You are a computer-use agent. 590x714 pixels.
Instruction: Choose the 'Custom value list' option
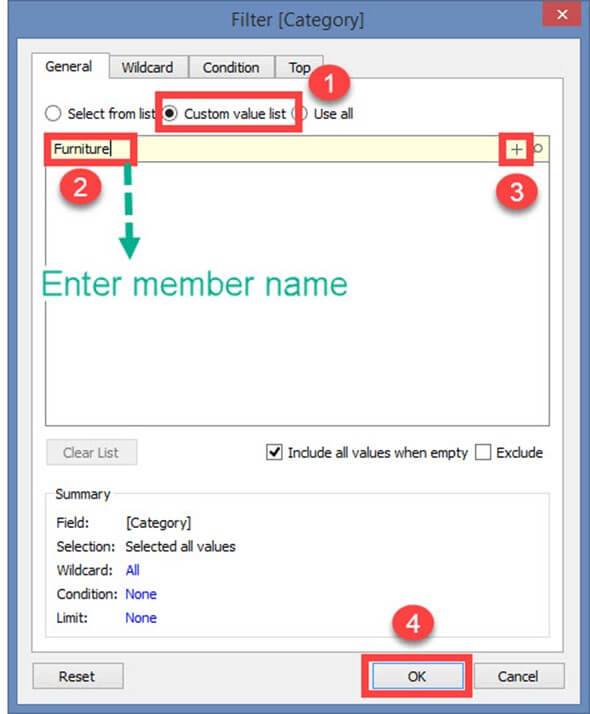tap(170, 113)
